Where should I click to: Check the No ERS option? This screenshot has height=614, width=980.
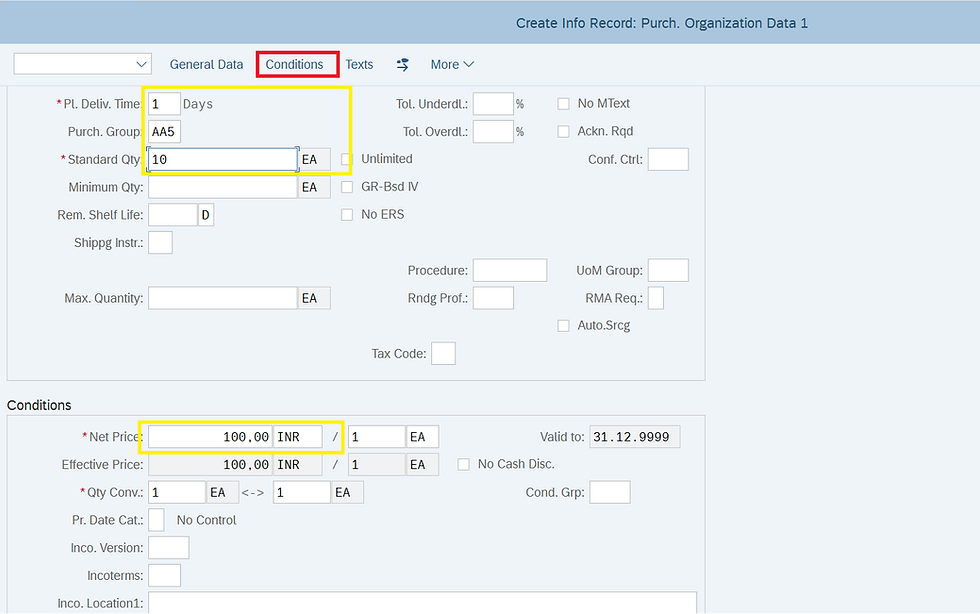[x=347, y=214]
